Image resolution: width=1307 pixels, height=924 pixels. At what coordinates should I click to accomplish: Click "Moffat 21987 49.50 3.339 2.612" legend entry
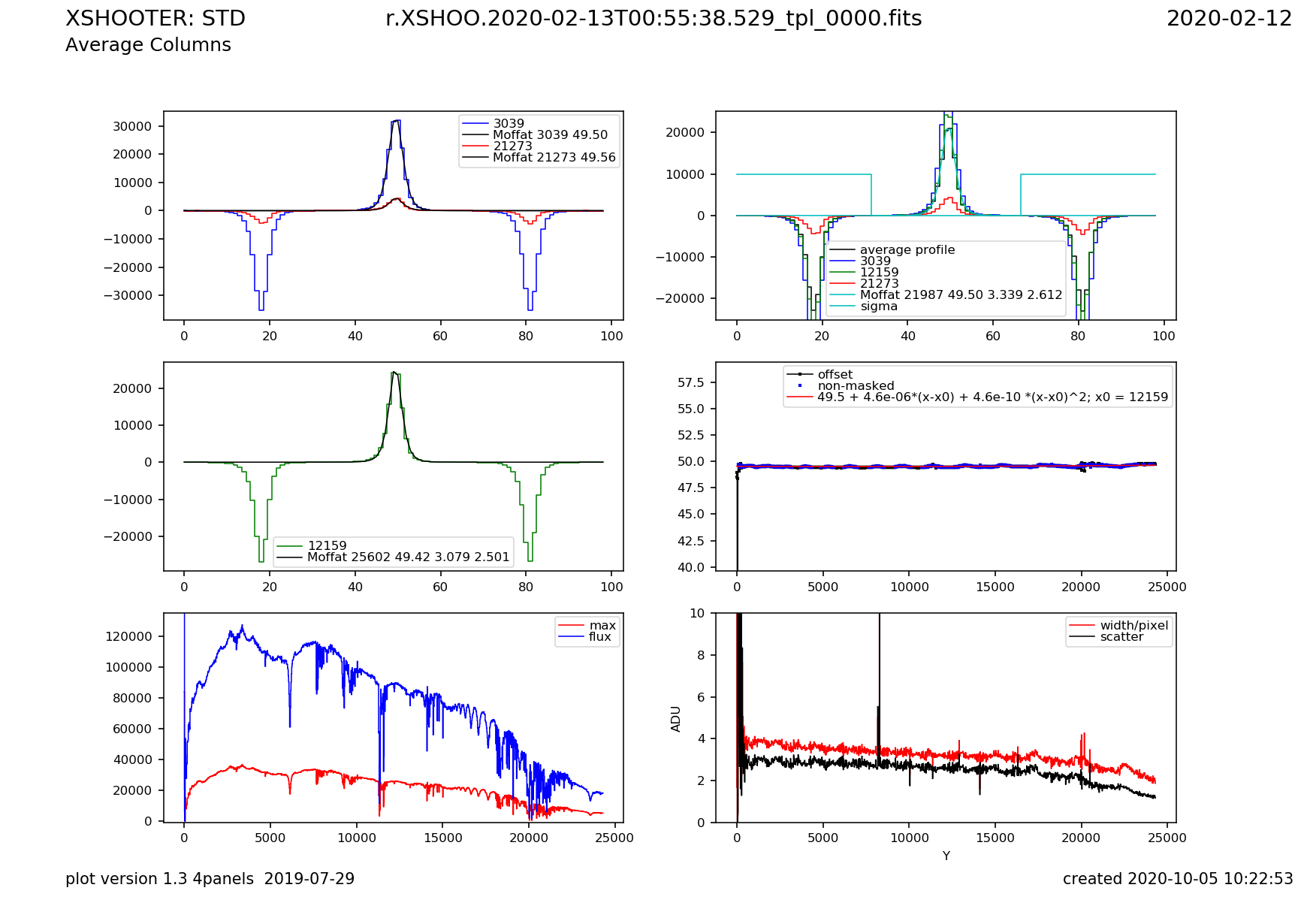[961, 295]
